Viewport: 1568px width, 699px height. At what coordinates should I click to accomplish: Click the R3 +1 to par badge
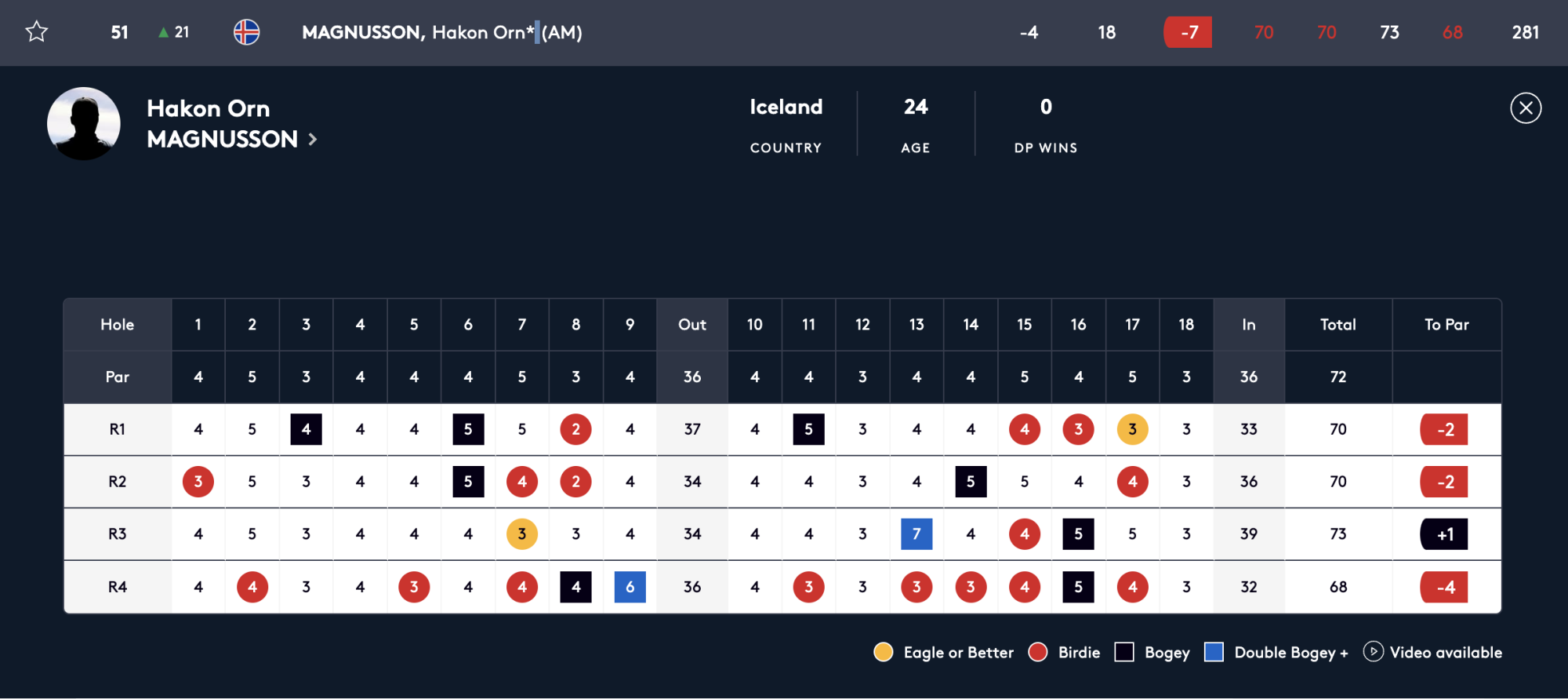(x=1444, y=534)
